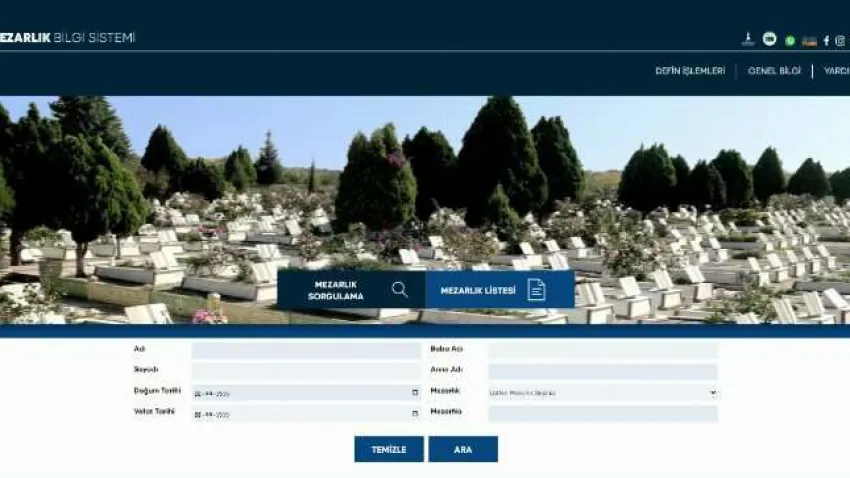Viewport: 850px width, 478px height.
Task: Open the Defin İşlemleri menu
Action: (690, 71)
